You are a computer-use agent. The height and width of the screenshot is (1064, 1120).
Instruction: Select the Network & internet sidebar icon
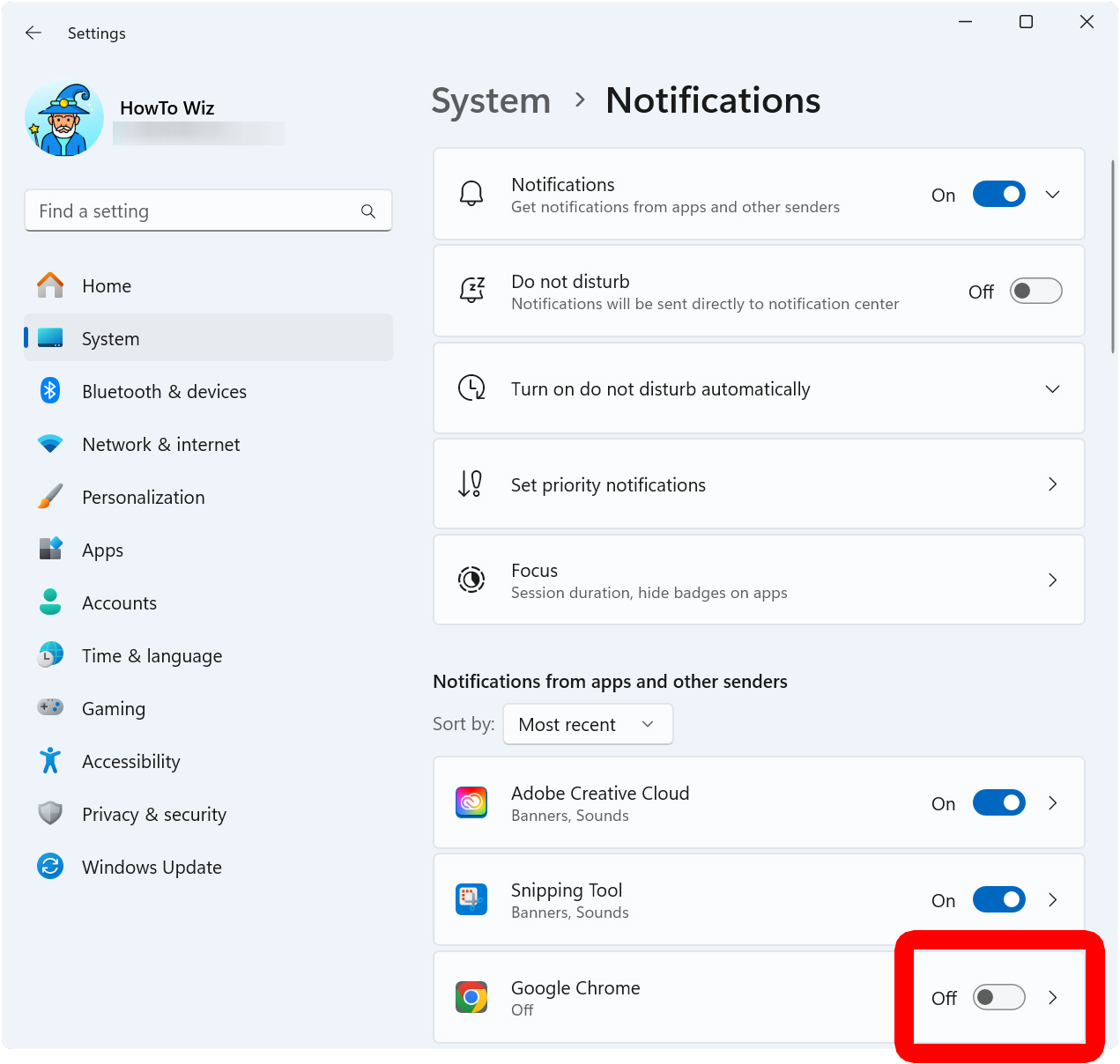point(50,444)
